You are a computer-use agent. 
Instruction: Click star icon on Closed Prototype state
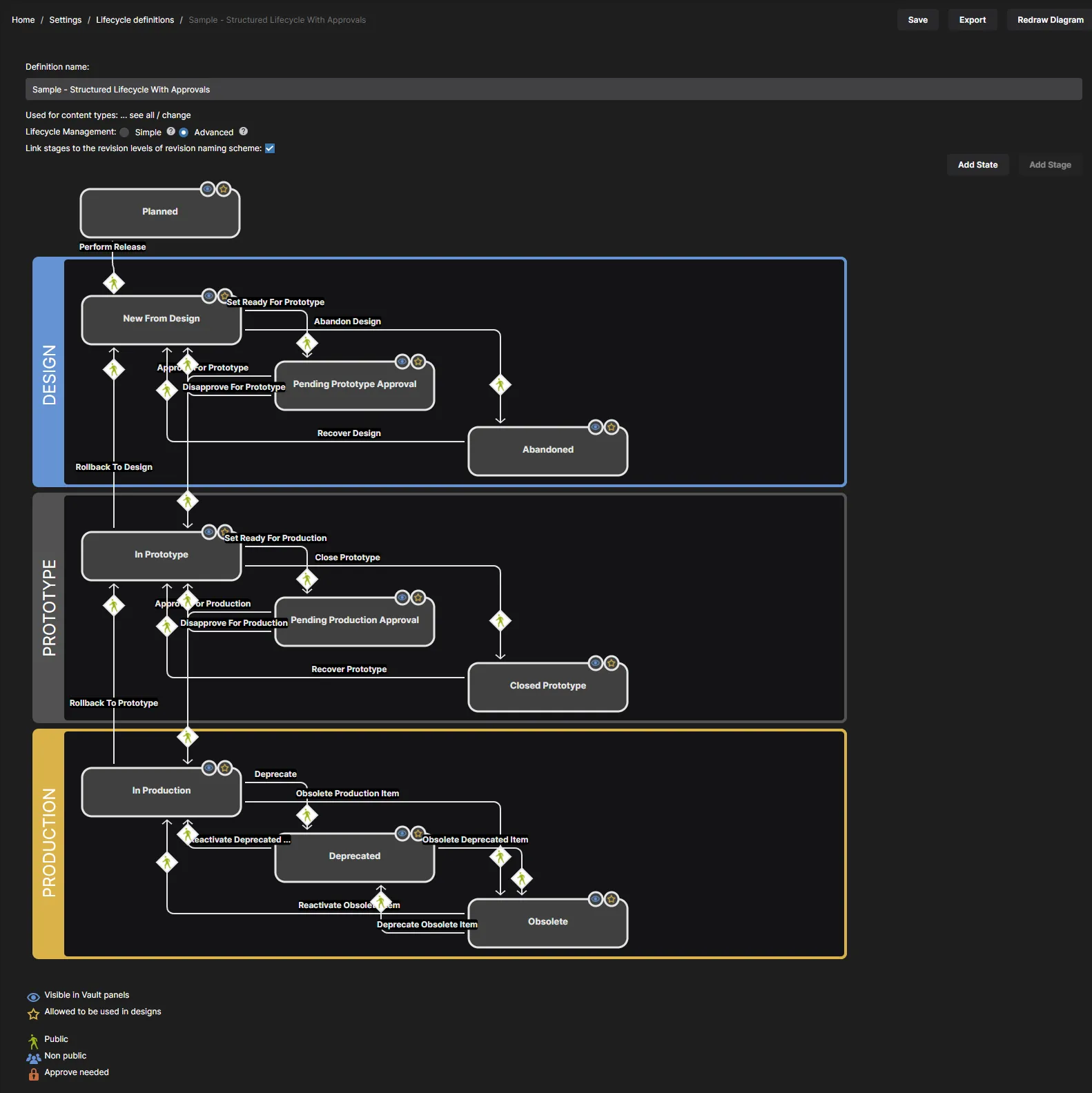(612, 663)
